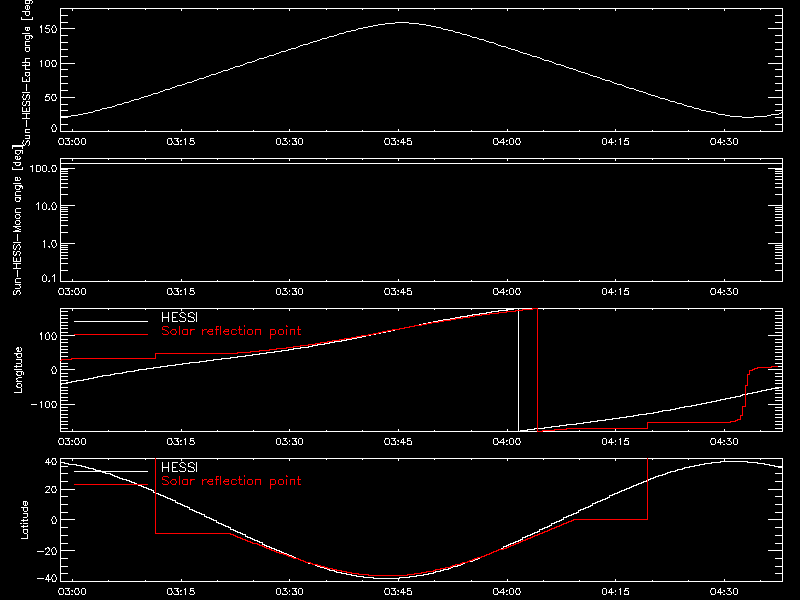Screen dimensions: 800x600
Task: Click 04:15 label under Earth angle plot
Action: click(x=615, y=142)
